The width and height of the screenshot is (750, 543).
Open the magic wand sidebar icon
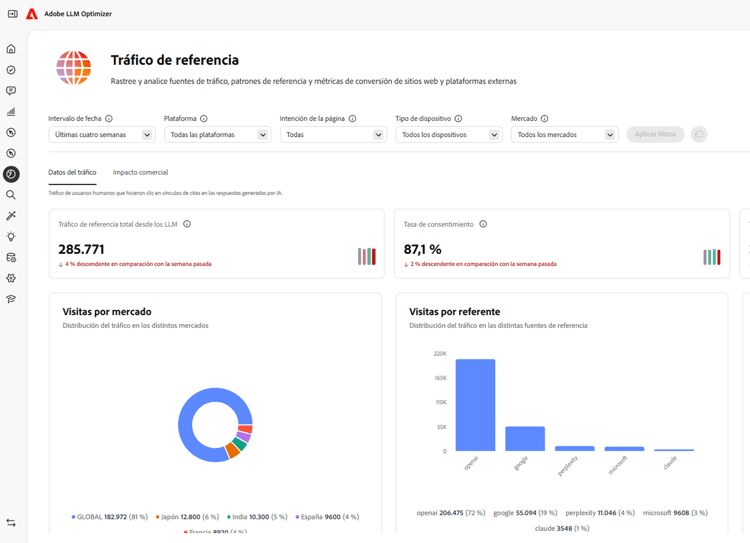pyautogui.click(x=11, y=216)
